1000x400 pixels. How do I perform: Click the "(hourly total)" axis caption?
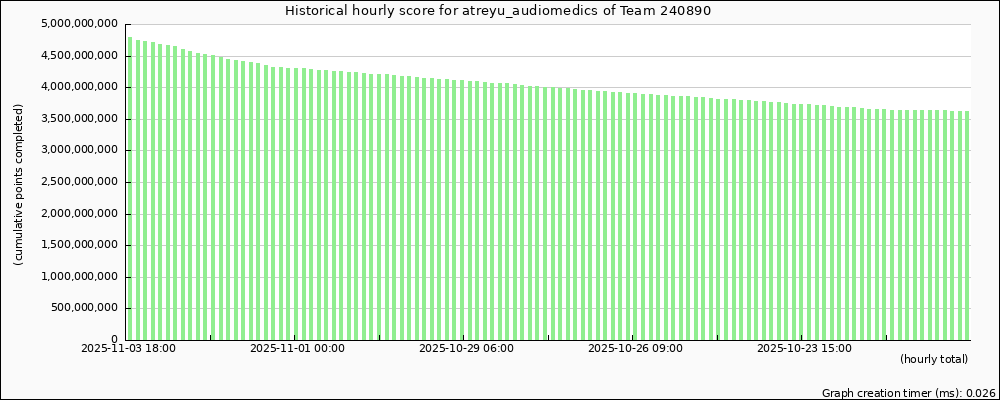pos(933,359)
